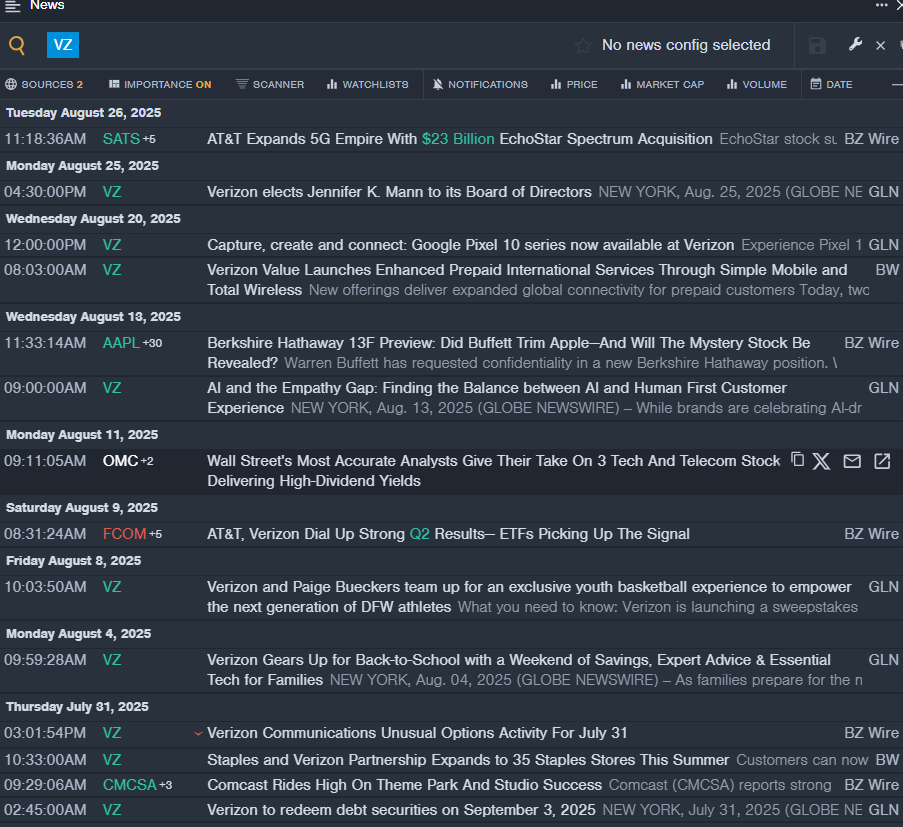Click the SATS ticker symbol

121,139
